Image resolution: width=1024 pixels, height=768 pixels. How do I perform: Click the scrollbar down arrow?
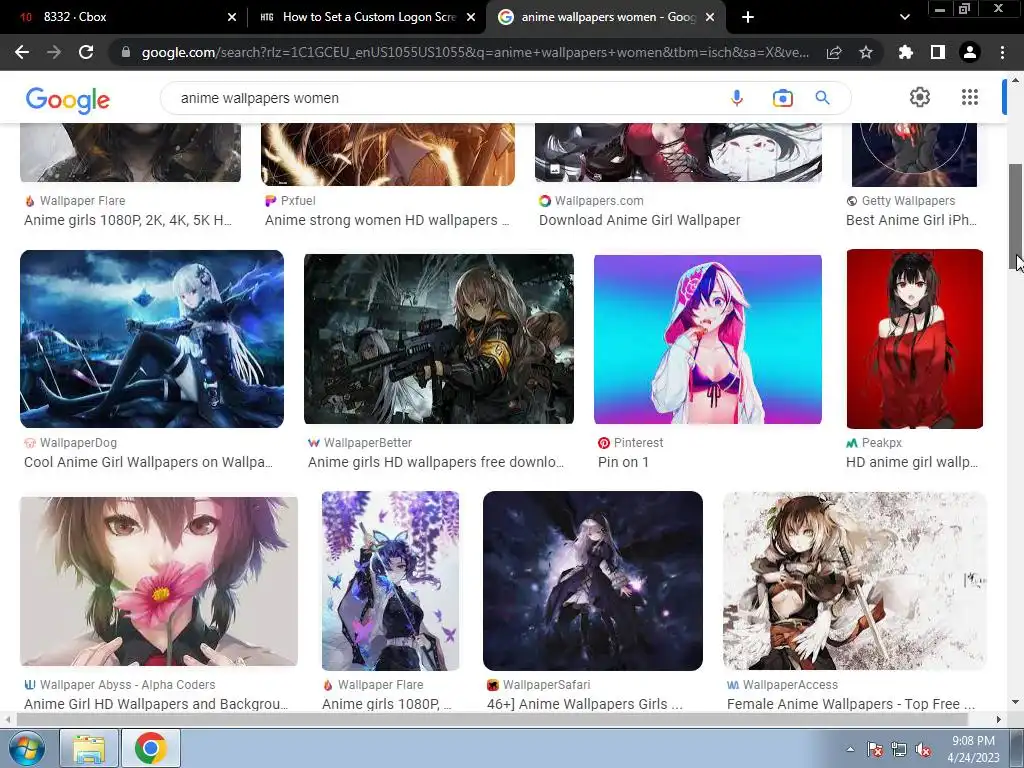point(1015,703)
